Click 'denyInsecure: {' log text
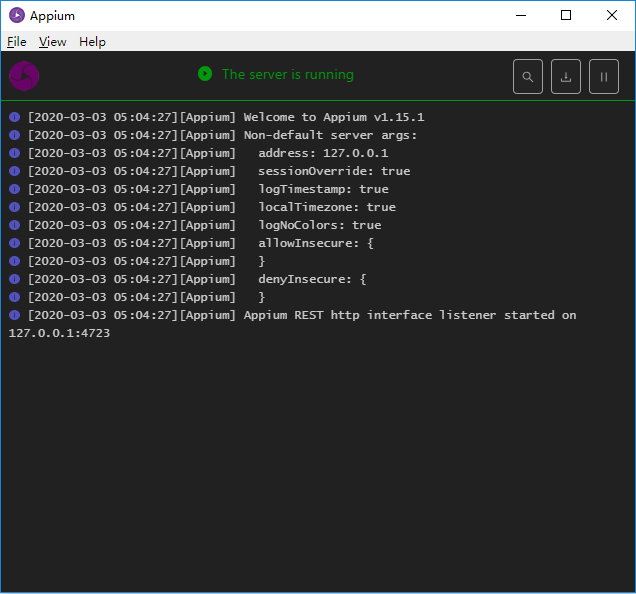Viewport: 636px width, 594px height. [x=312, y=279]
